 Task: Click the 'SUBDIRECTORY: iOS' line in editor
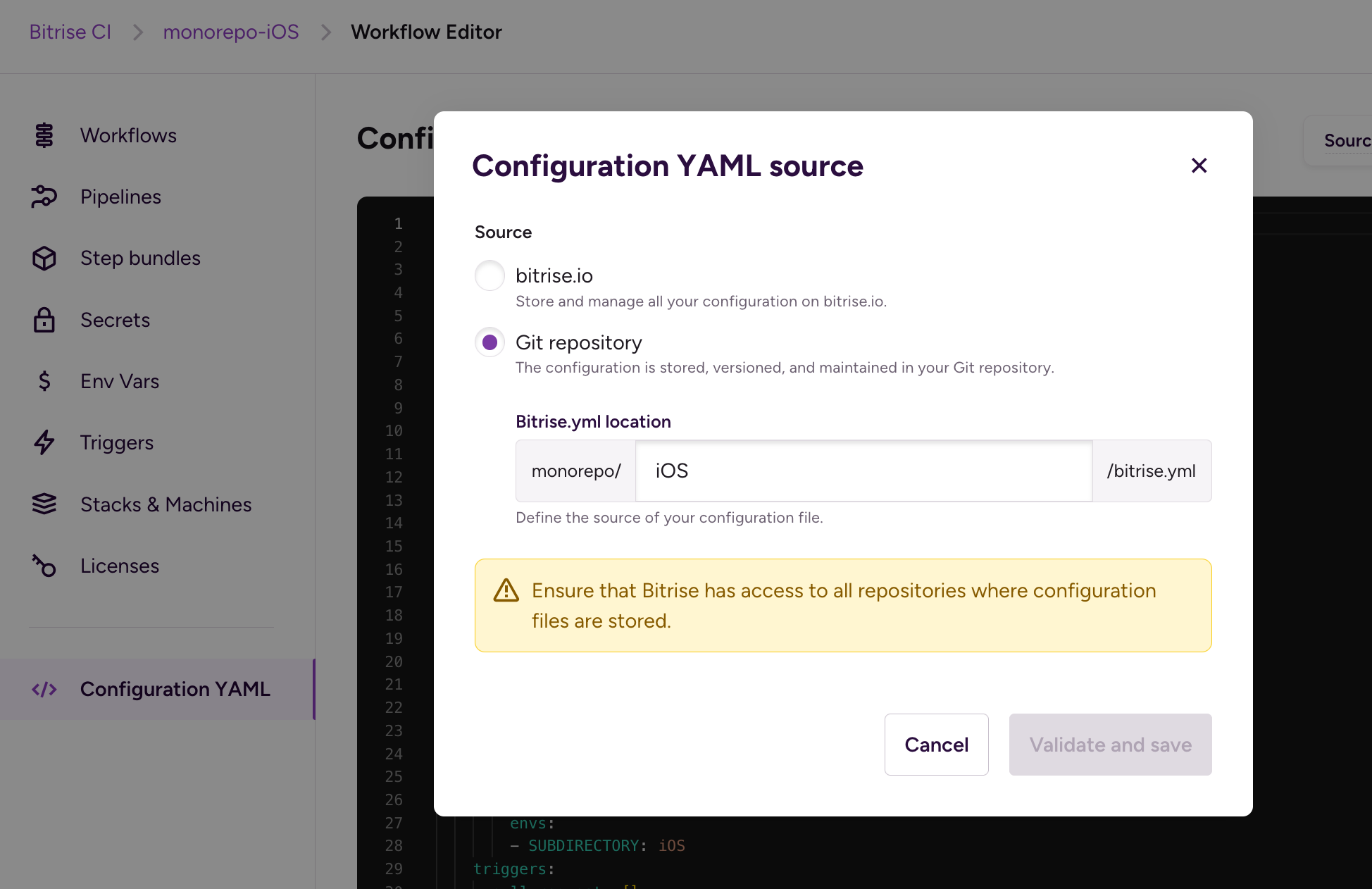pyautogui.click(x=597, y=845)
